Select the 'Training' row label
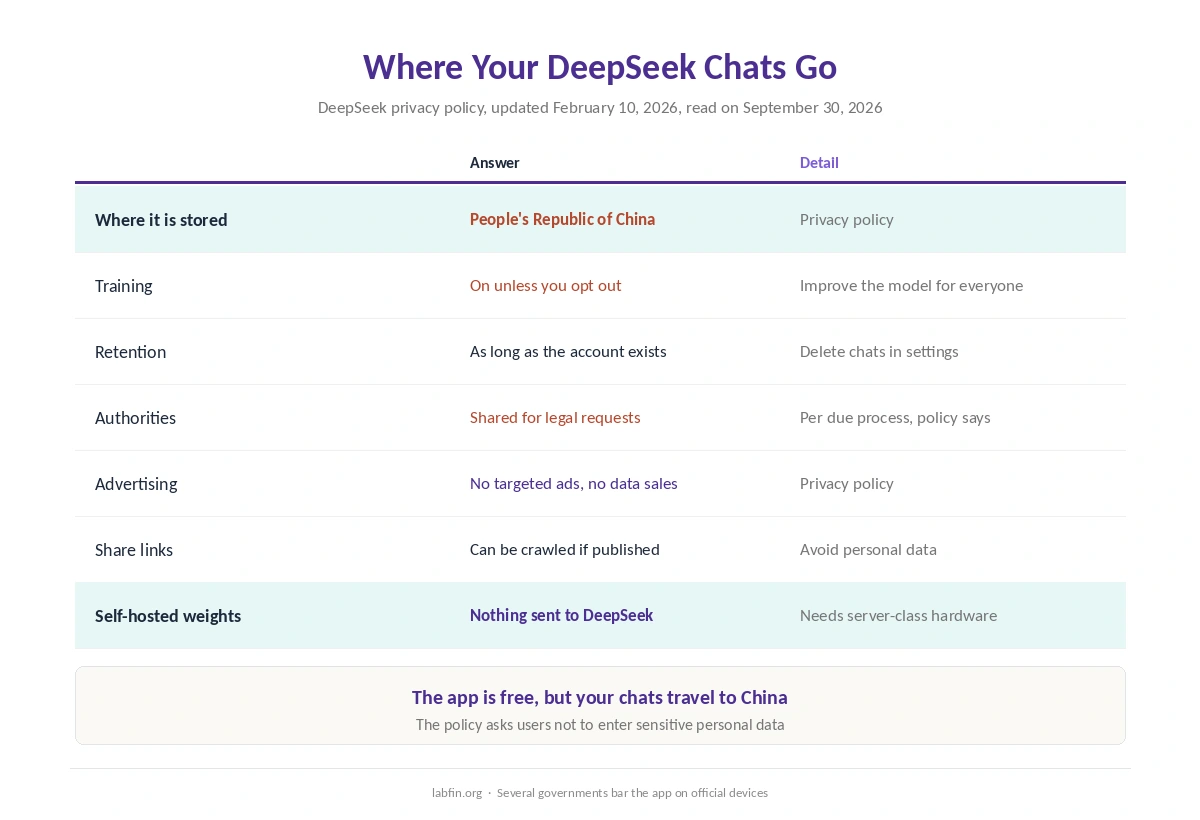This screenshot has height=820, width=1200. pyautogui.click(x=124, y=286)
